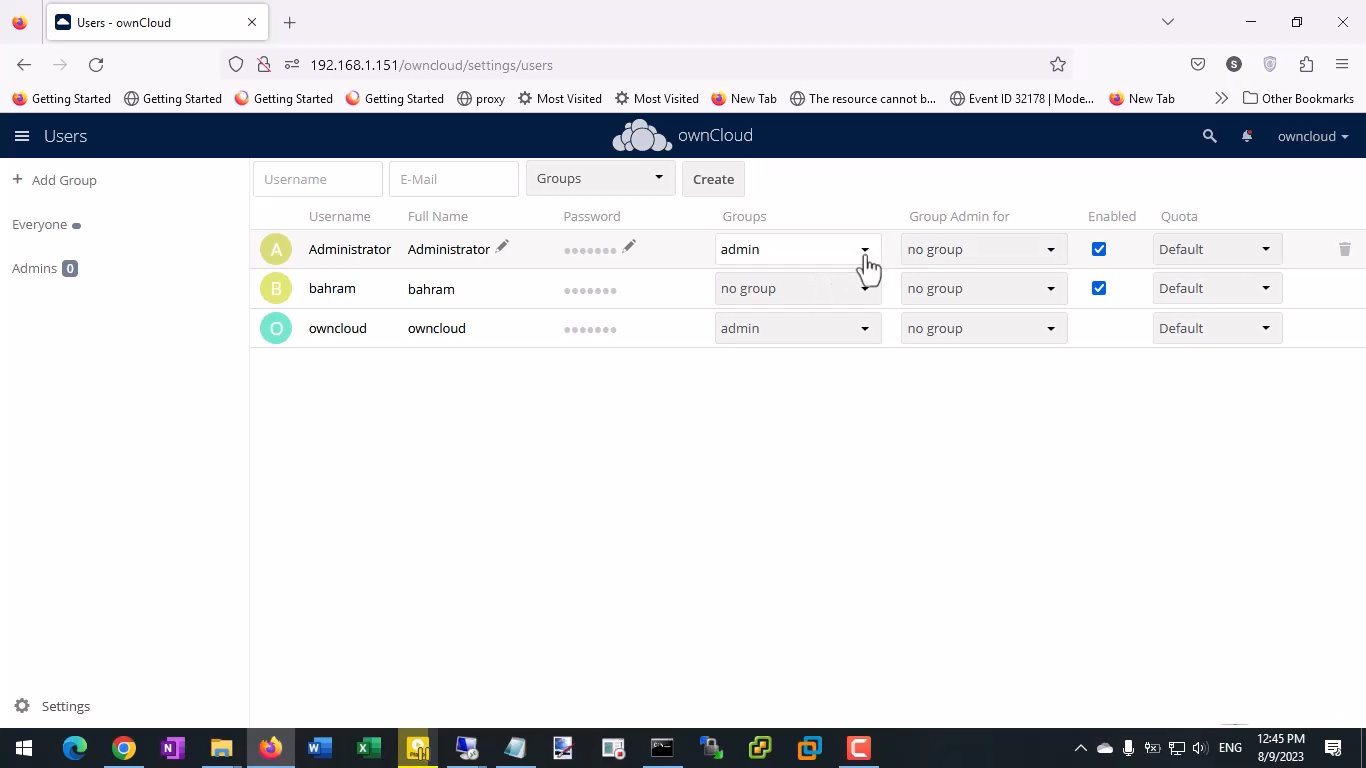Open Other Bookmarks folder
Viewport: 1366px width, 768px height.
tap(1298, 99)
